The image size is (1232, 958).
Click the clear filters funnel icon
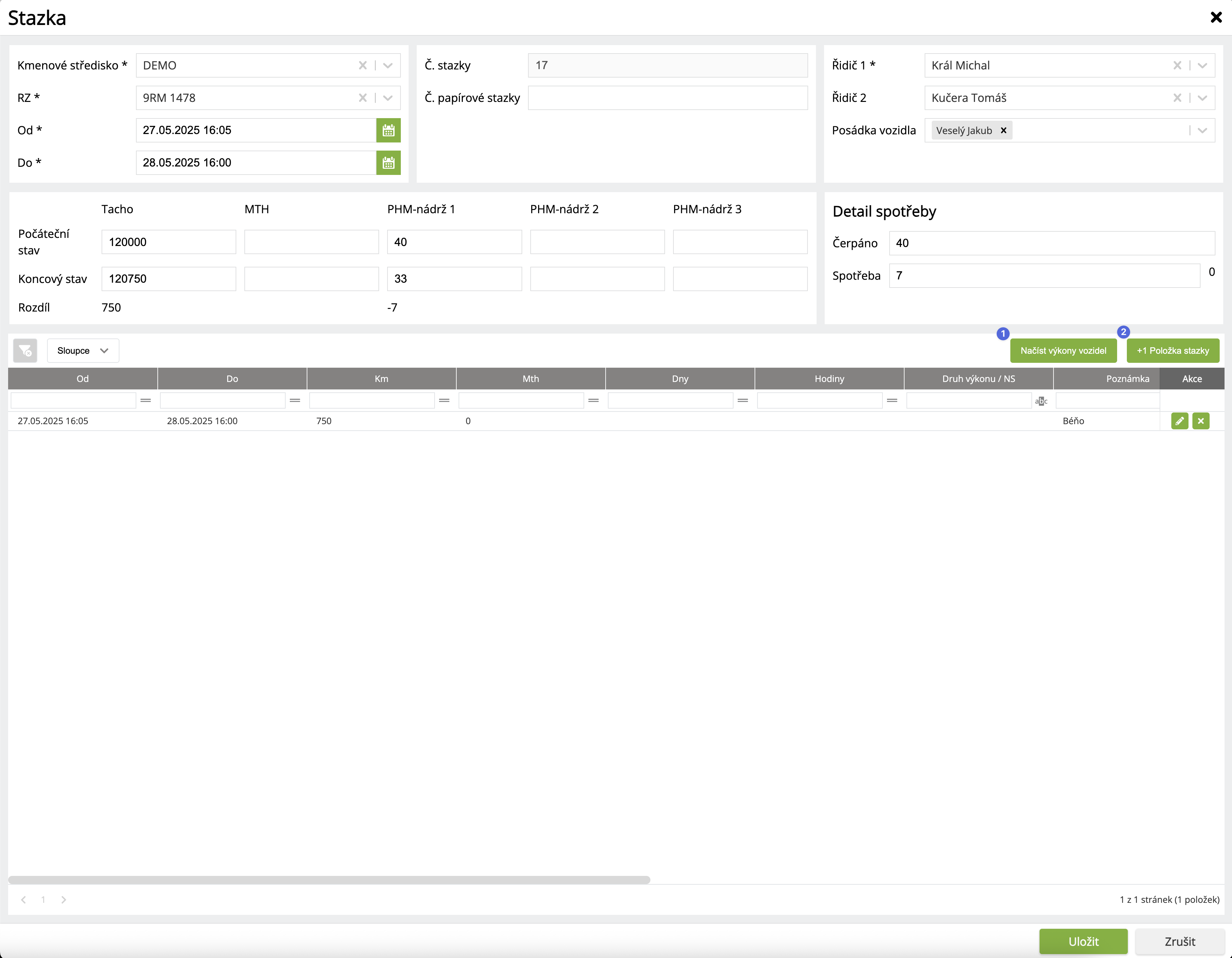point(25,350)
